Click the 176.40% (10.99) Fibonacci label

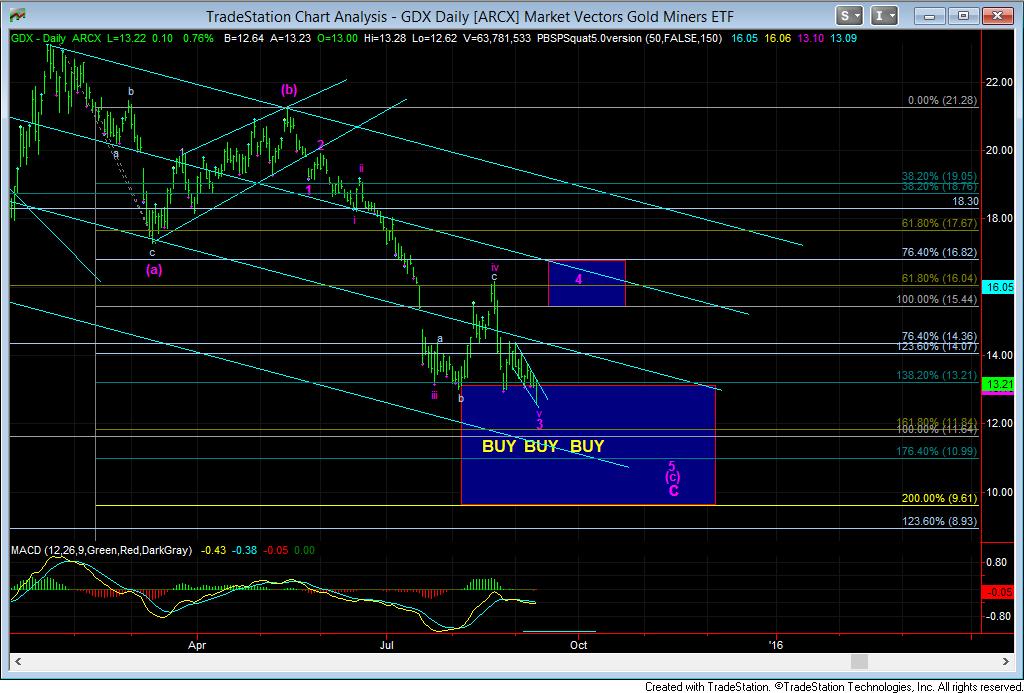tap(937, 451)
